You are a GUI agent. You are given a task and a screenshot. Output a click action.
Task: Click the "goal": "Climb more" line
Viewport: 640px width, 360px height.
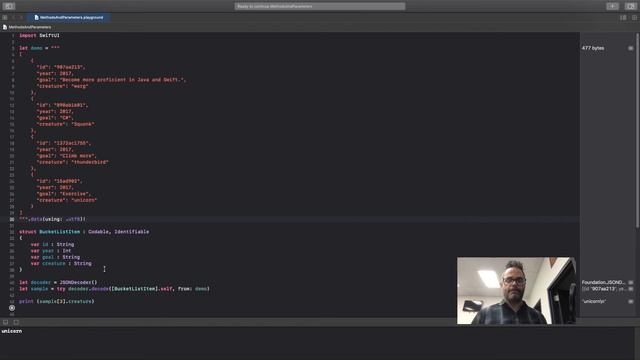67,156
